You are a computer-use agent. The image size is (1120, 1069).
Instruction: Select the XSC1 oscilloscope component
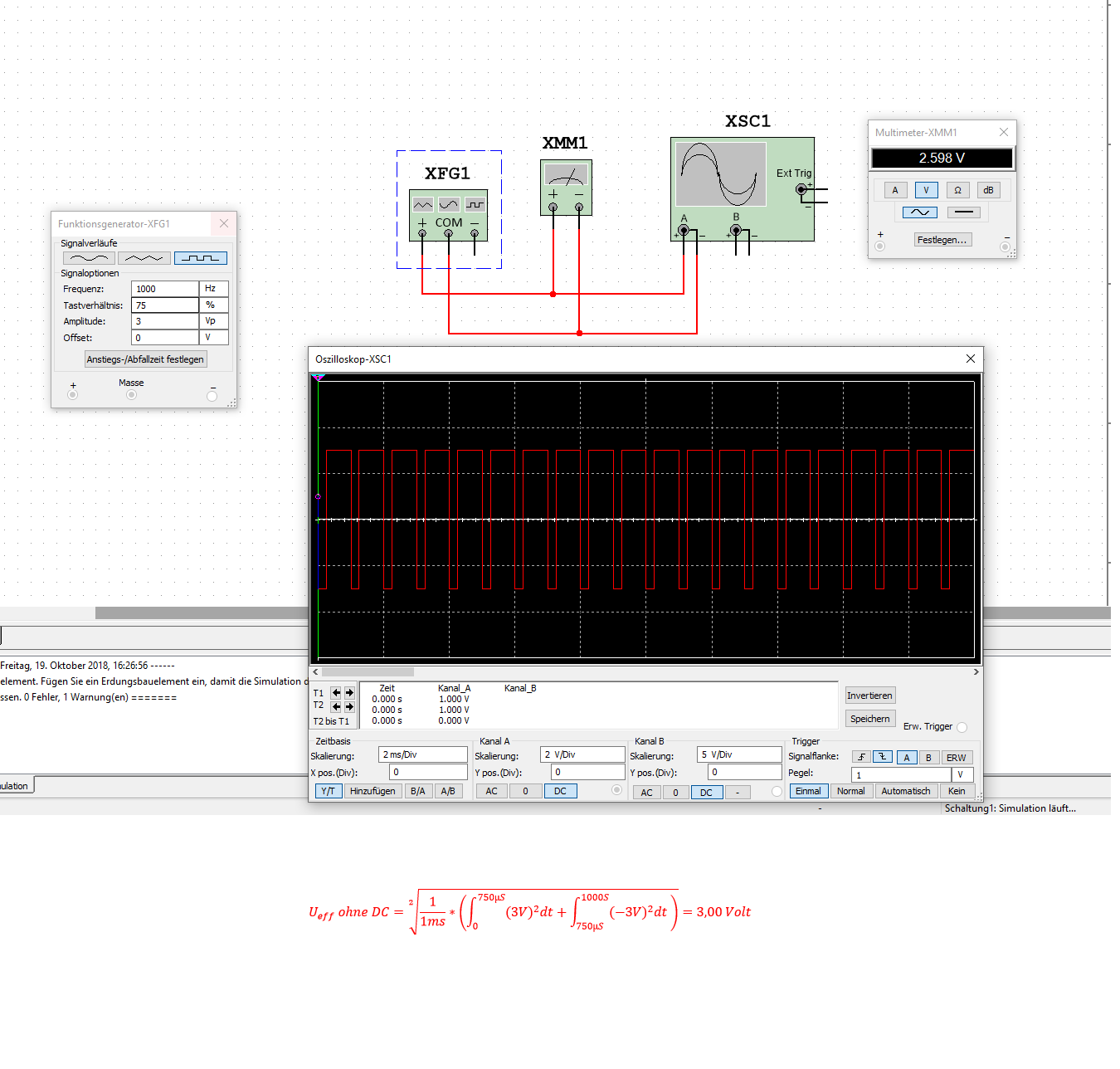coord(742,189)
